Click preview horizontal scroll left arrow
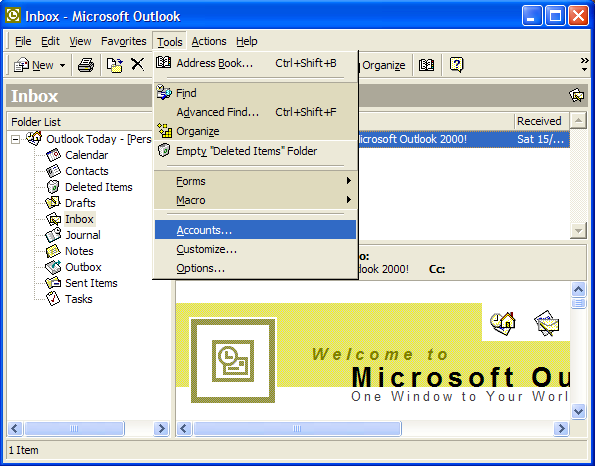This screenshot has height=466, width=595. coord(184,428)
